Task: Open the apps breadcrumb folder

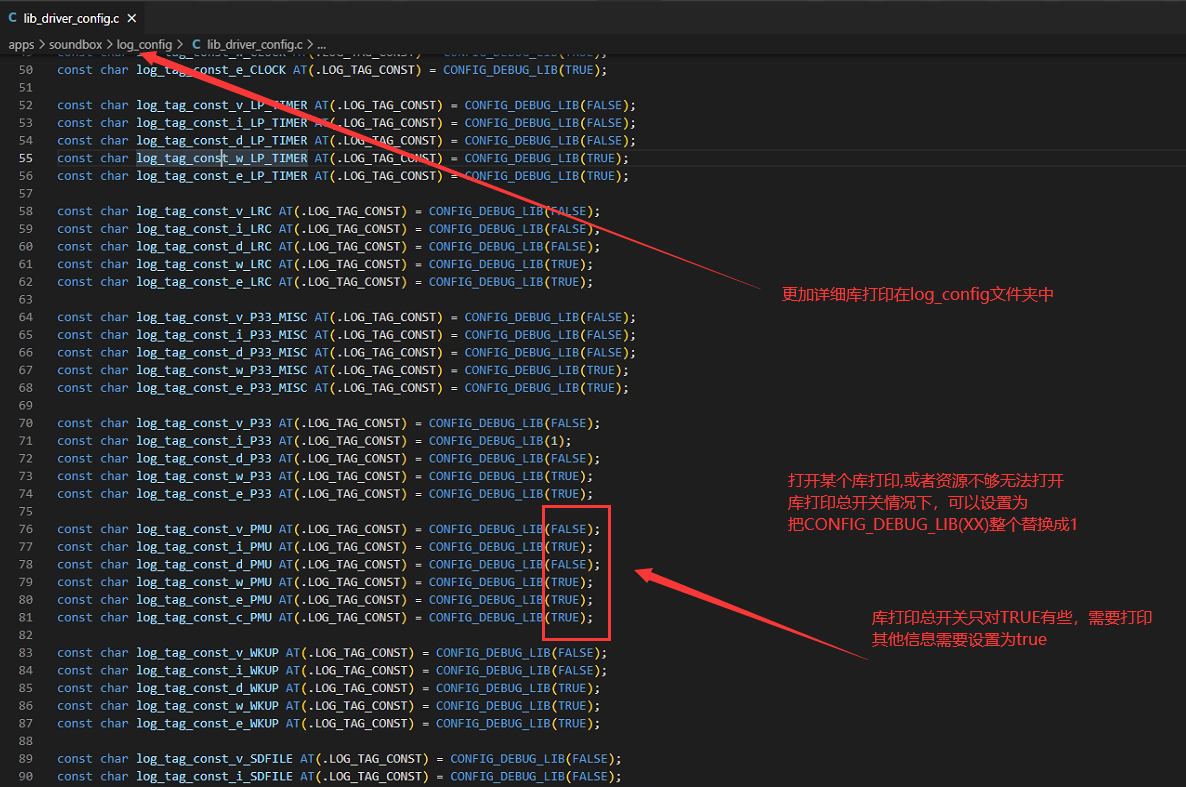Action: click(x=21, y=45)
